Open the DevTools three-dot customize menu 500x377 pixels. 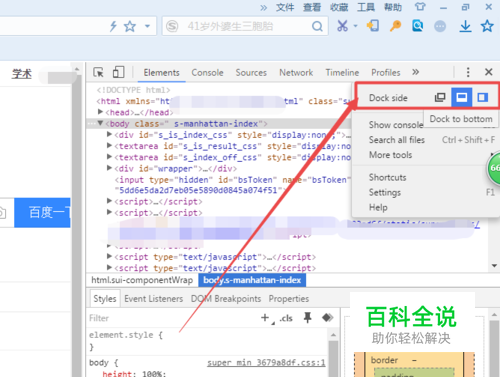tap(468, 72)
